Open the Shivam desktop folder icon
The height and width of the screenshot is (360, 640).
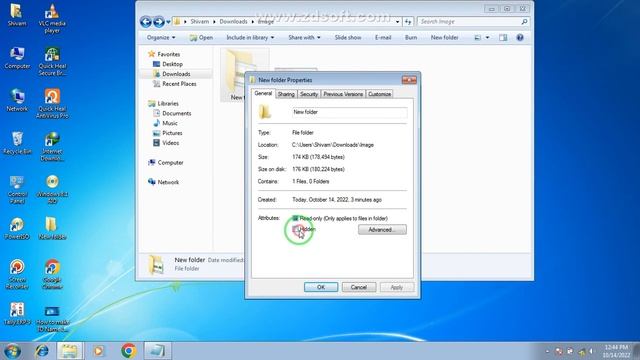(x=17, y=15)
